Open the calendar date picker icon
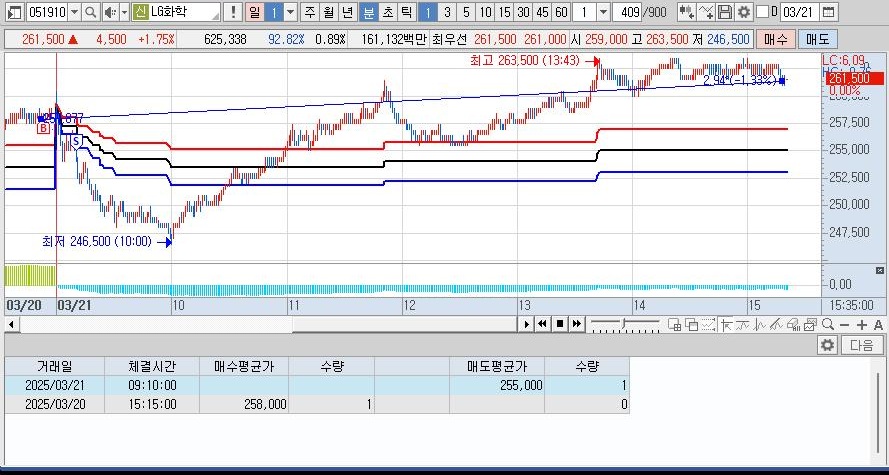Screen dimensions: 889x475 coord(828,12)
